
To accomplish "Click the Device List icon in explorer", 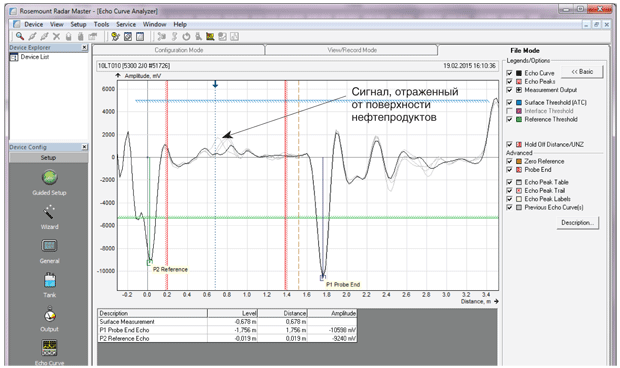I will (14, 57).
